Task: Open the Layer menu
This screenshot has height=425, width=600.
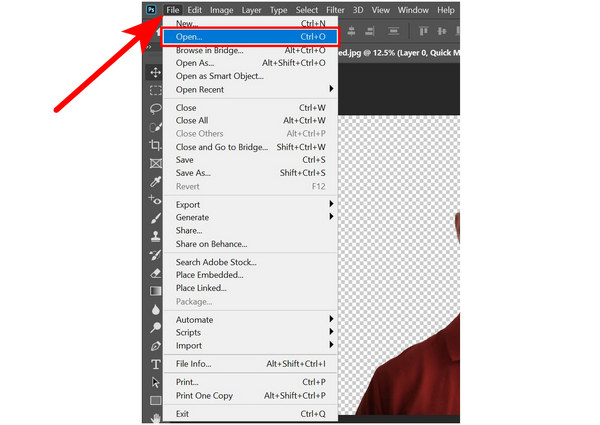Action: pos(251,10)
